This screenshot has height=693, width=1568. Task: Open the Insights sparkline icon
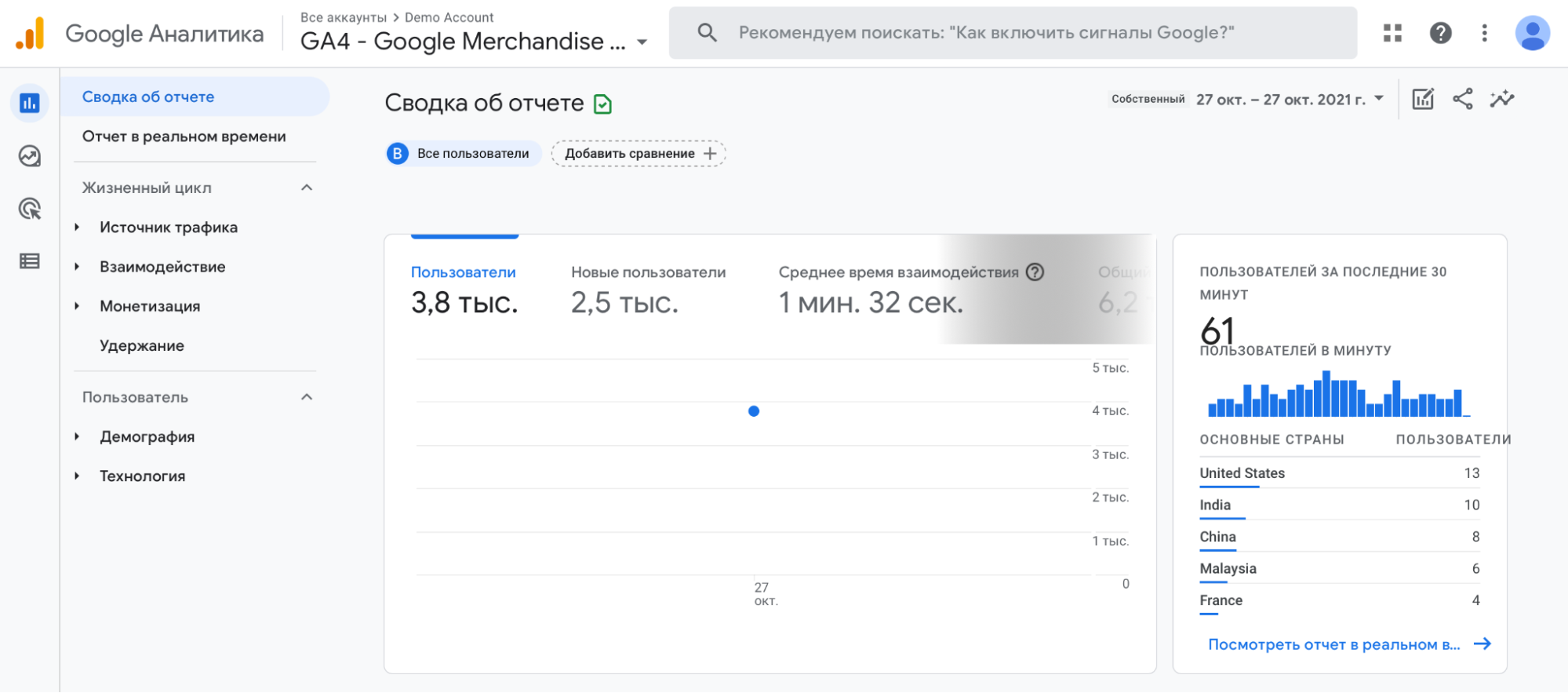(x=1501, y=99)
